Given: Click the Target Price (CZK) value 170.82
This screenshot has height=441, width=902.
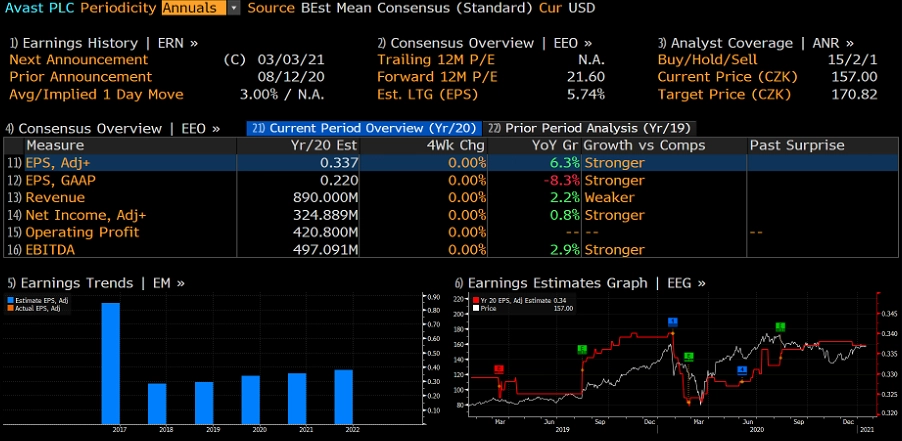Looking at the screenshot, I should click(854, 94).
